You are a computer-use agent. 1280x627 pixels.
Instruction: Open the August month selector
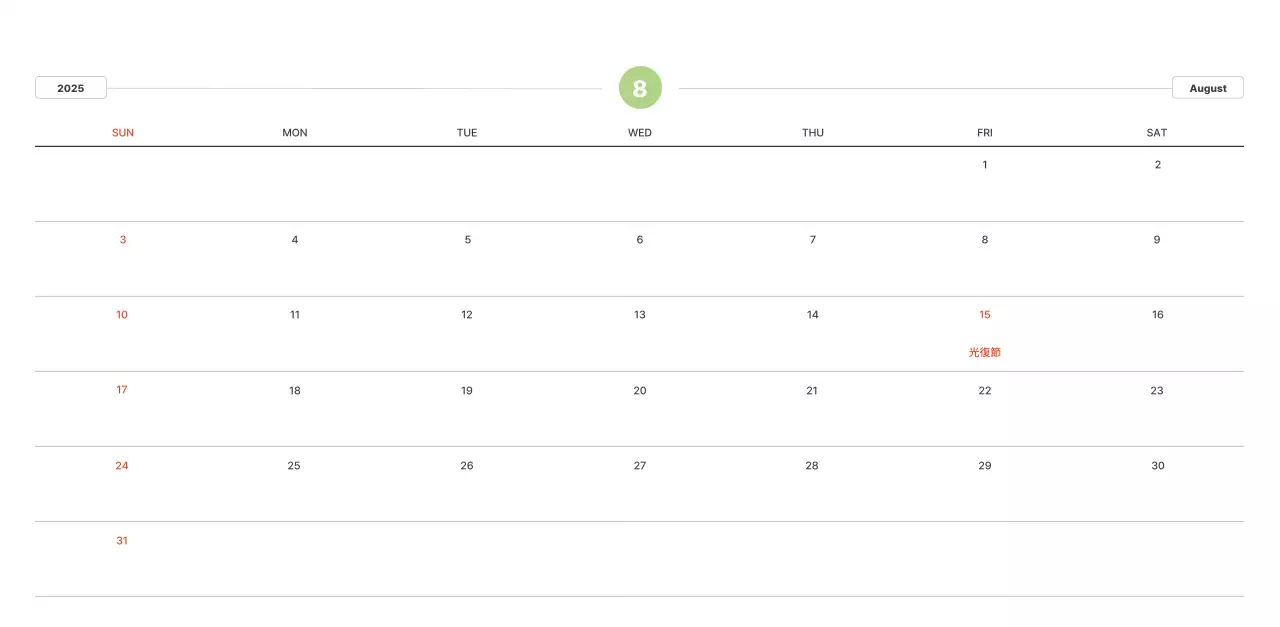pos(1207,88)
